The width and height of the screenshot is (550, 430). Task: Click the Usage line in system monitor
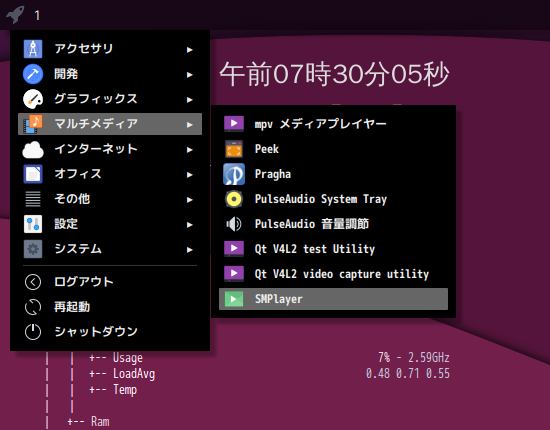(116, 358)
